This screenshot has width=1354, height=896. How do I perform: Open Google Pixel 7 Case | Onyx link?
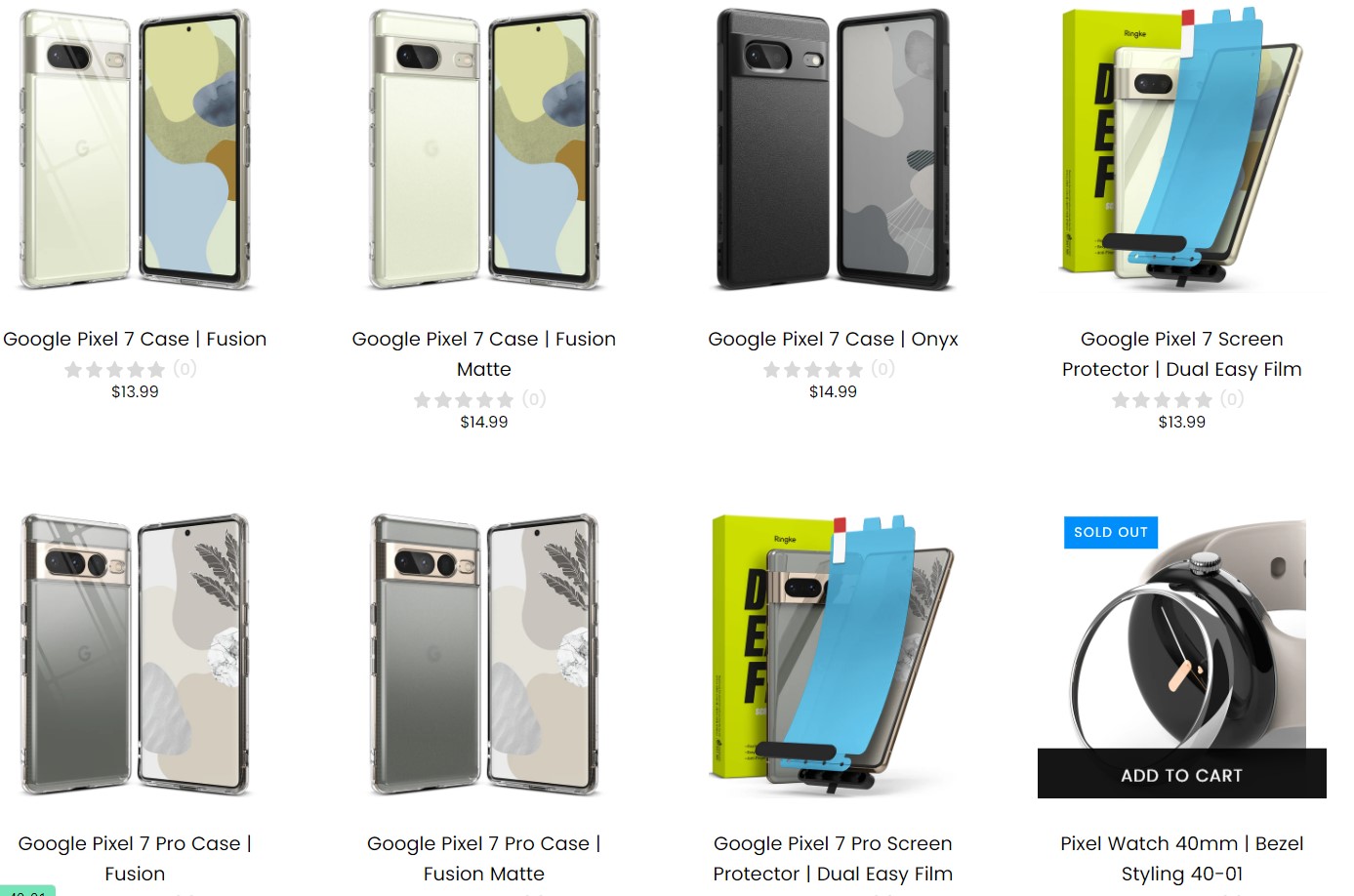(x=833, y=339)
